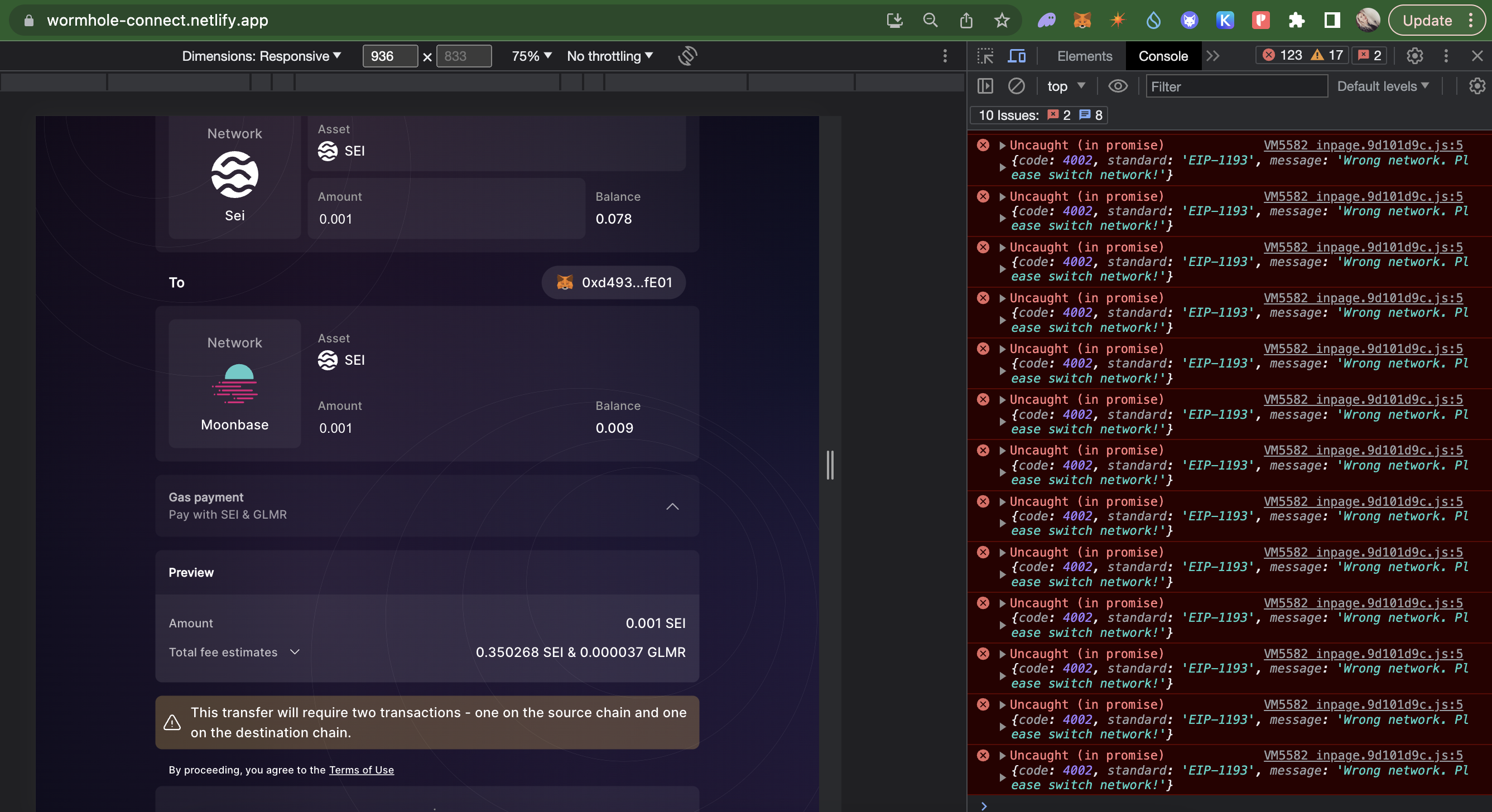
Task: Rotate the viewport orientation
Action: click(686, 56)
